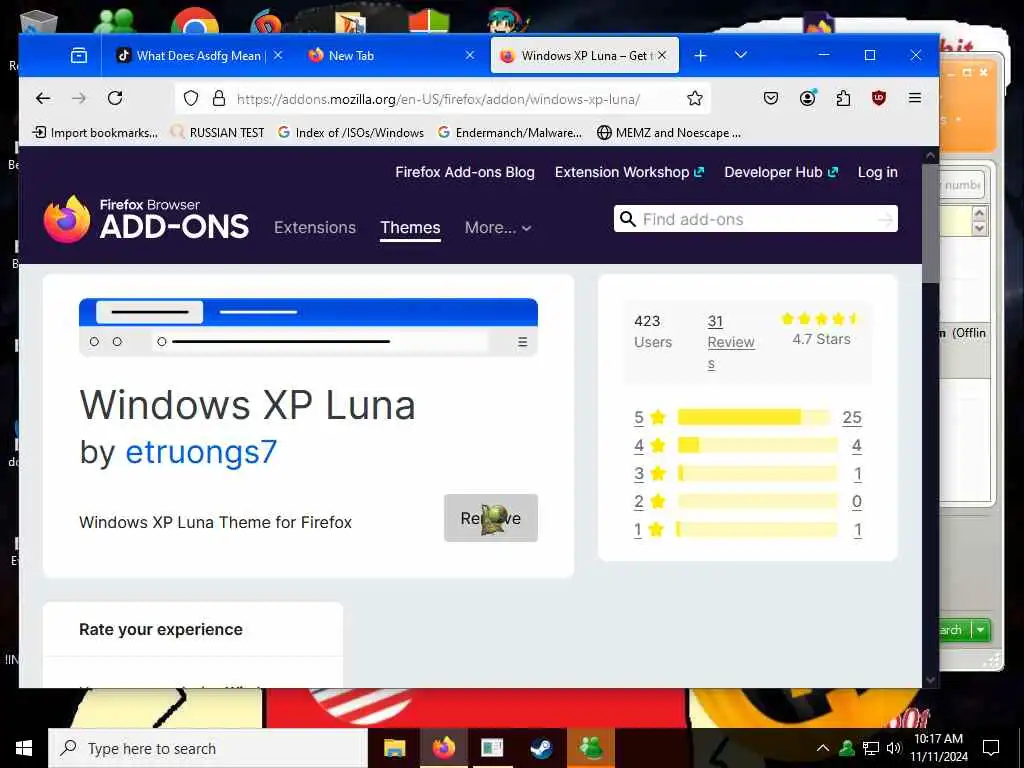Submit add-on search with the arrow icon
This screenshot has height=768, width=1024.
885,219
